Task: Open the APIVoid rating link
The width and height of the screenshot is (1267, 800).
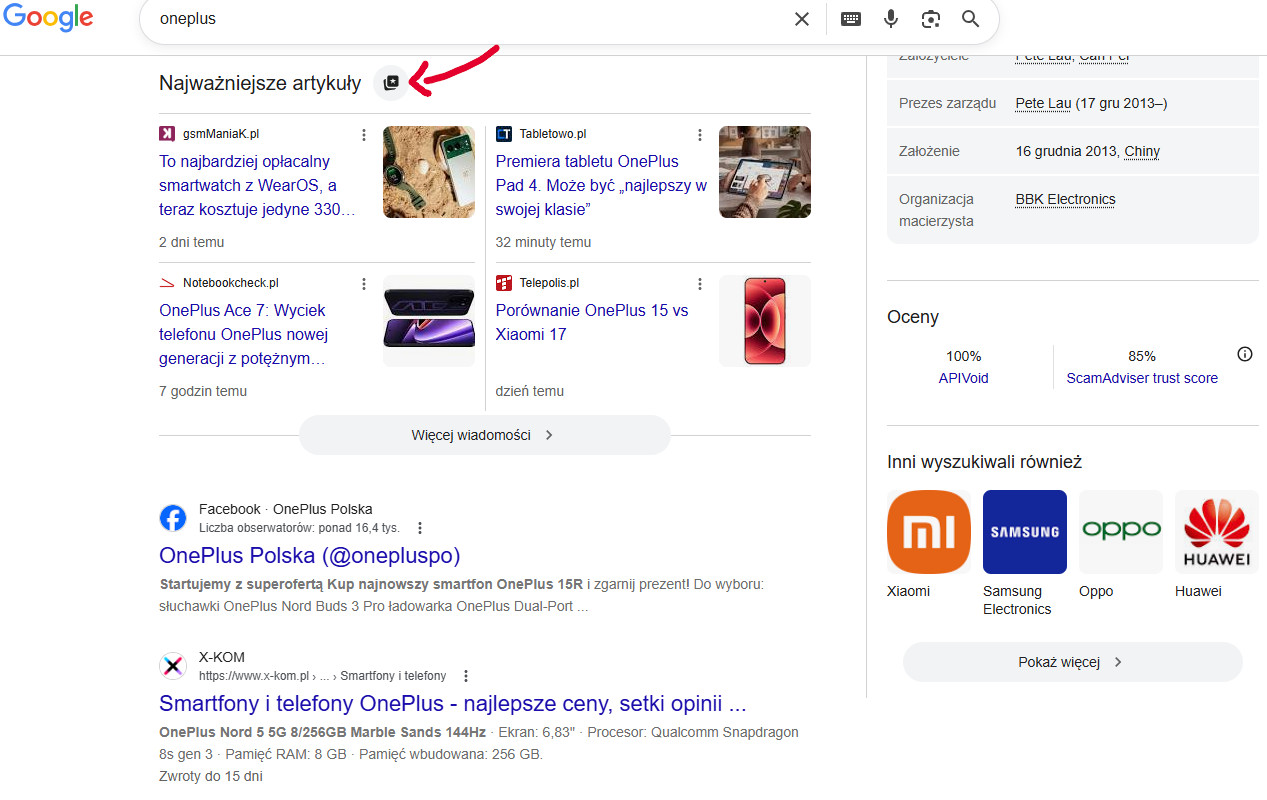Action: pos(963,378)
